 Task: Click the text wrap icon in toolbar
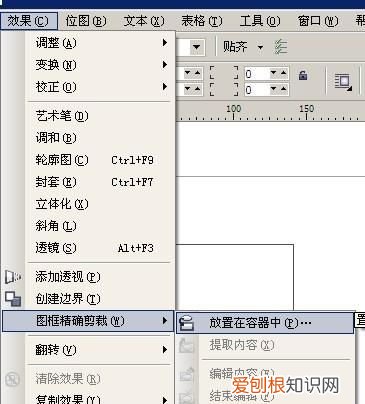point(343,82)
